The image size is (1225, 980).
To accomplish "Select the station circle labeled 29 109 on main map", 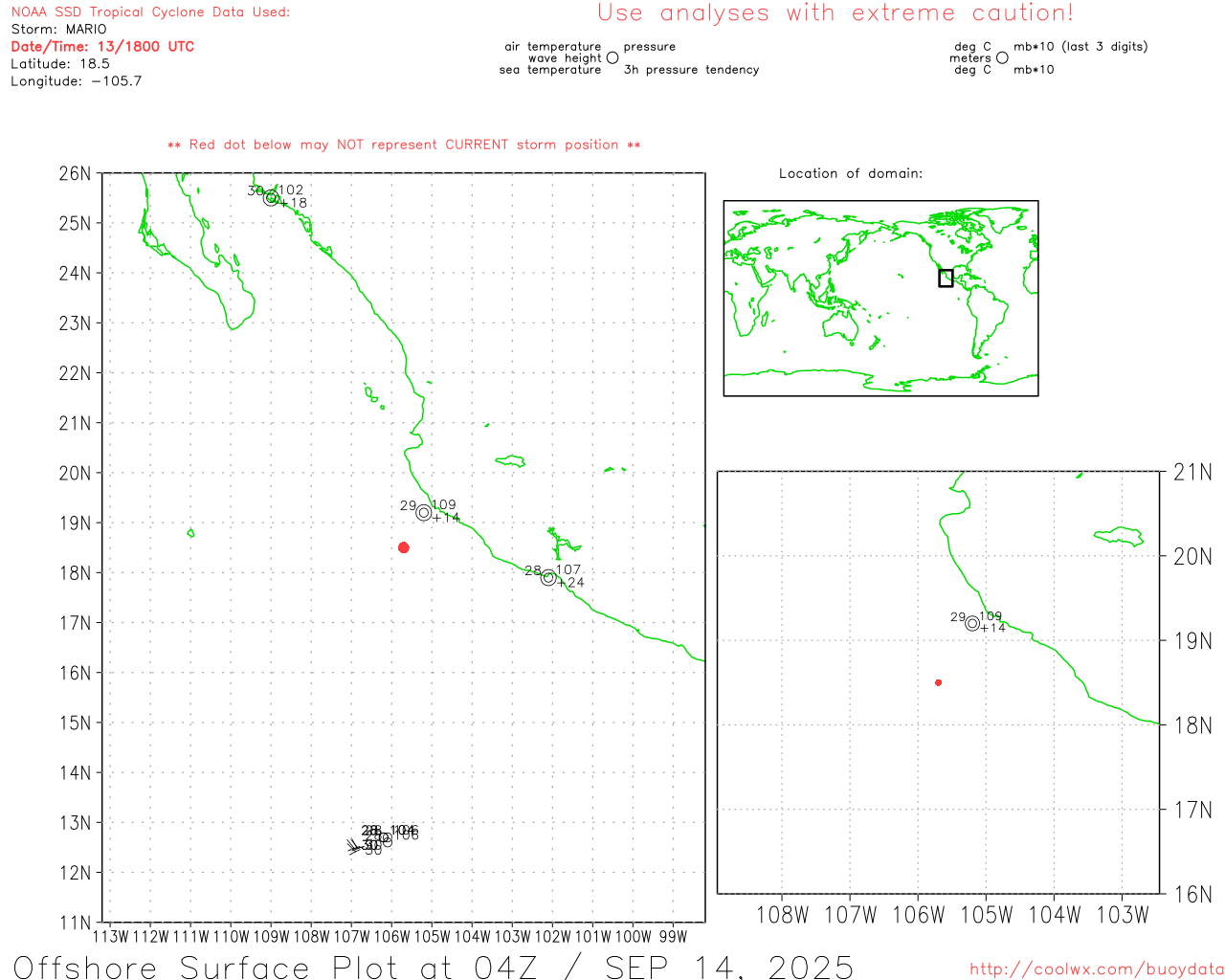I will click(424, 512).
